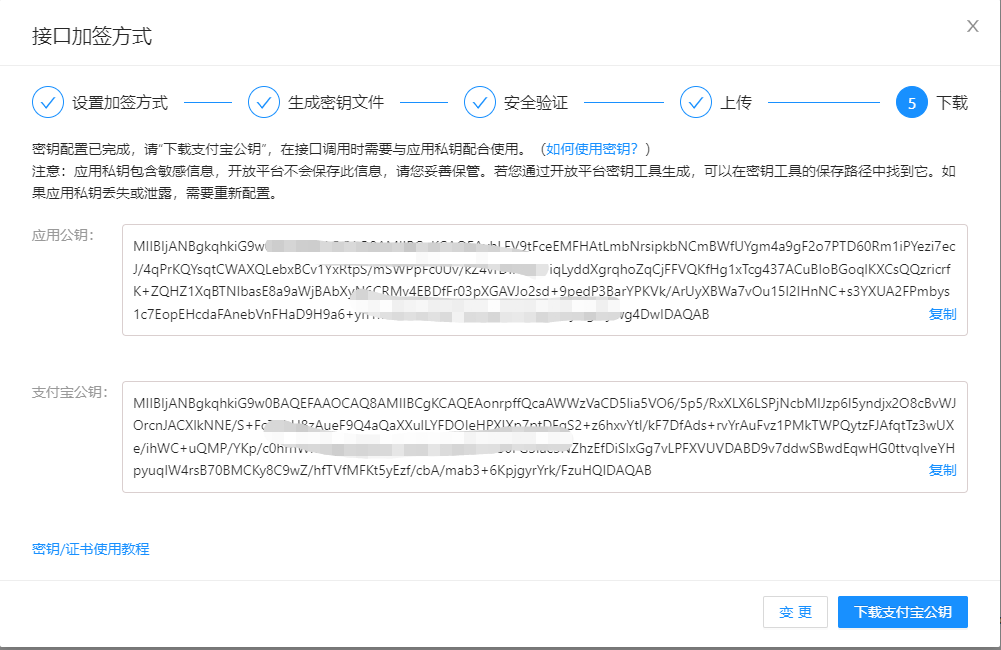
Task: Open the 如何使用密钥? help link
Action: (x=592, y=149)
